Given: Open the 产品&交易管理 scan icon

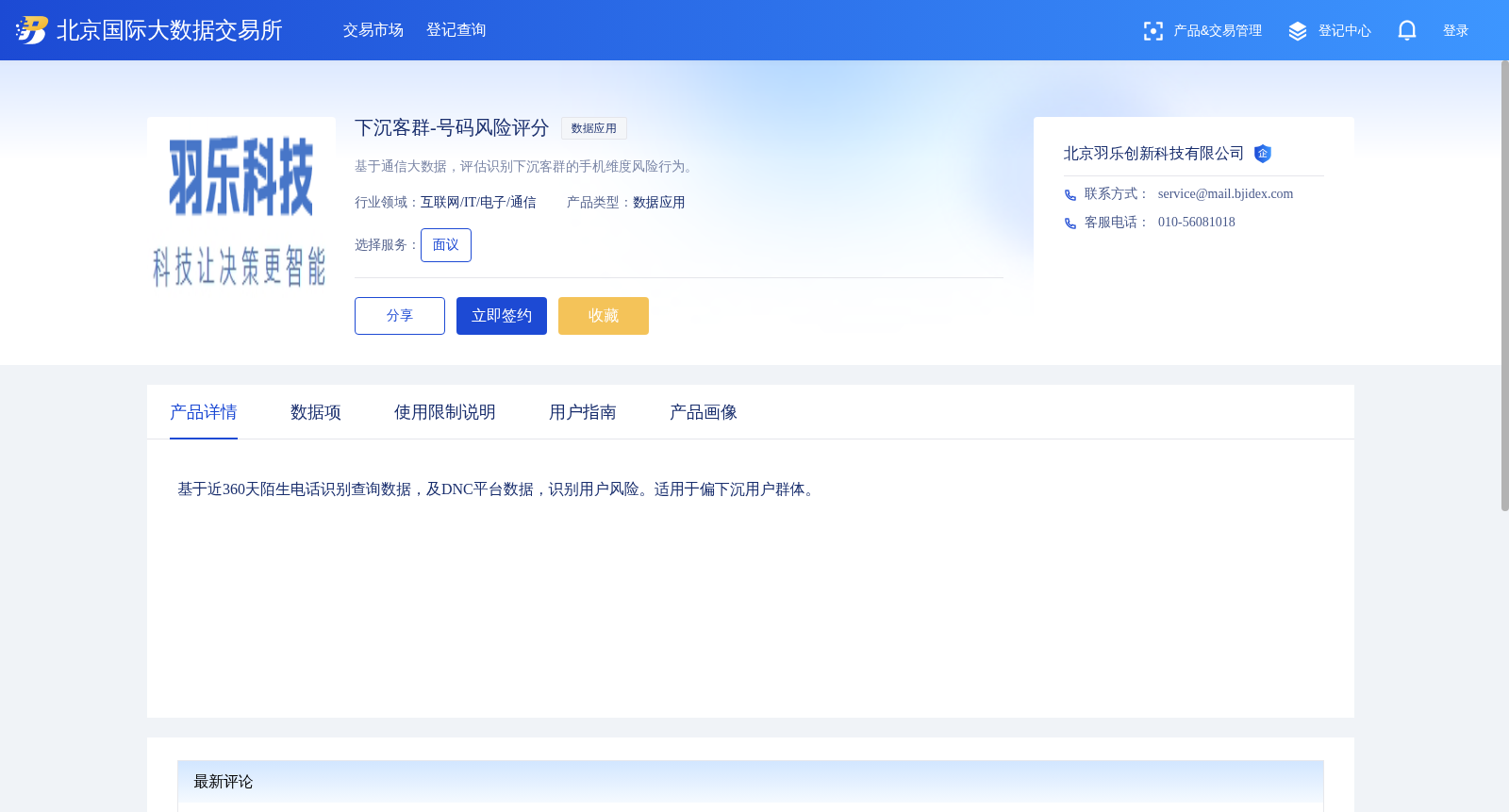Looking at the screenshot, I should [1152, 31].
